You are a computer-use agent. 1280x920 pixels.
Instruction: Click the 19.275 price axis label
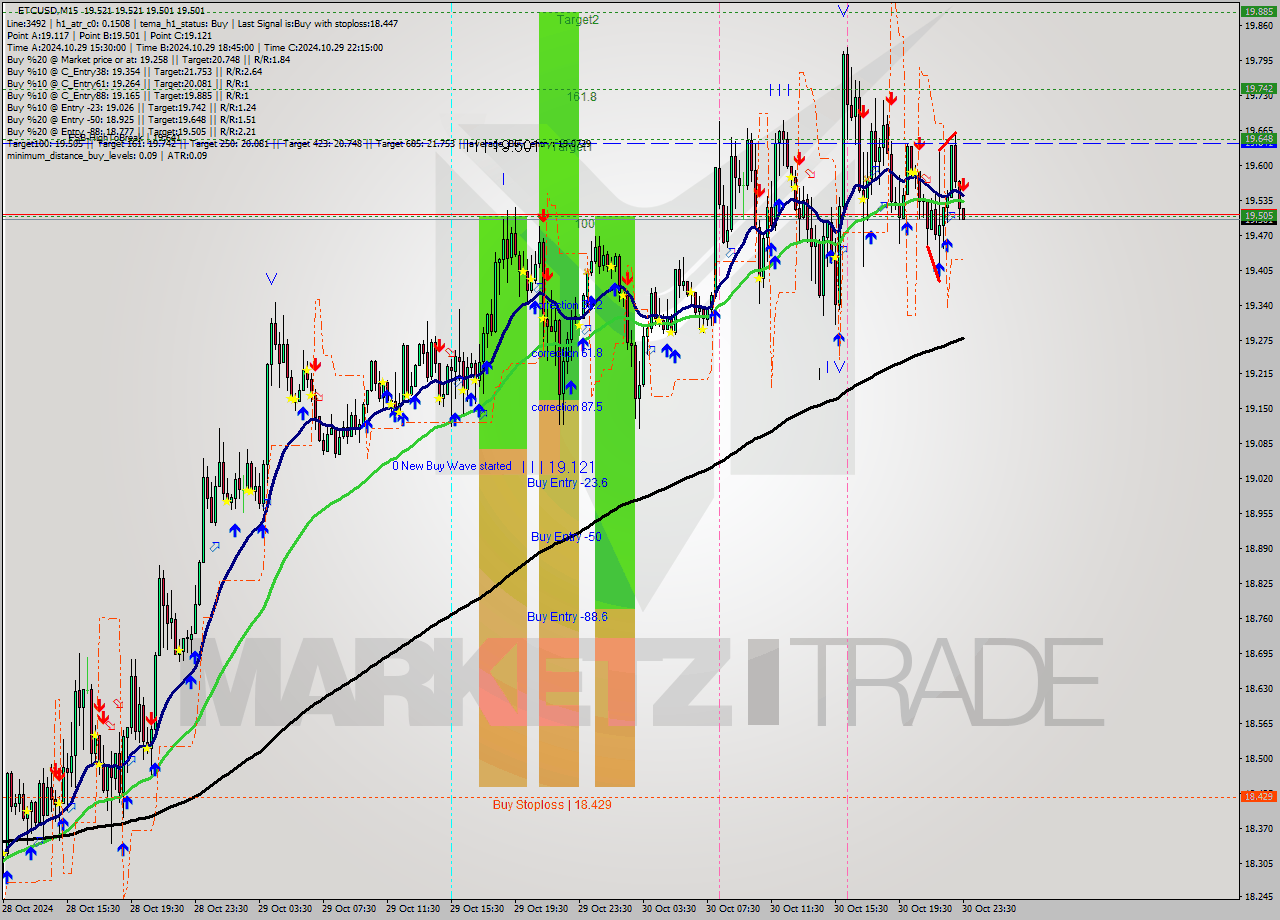pyautogui.click(x=1258, y=339)
